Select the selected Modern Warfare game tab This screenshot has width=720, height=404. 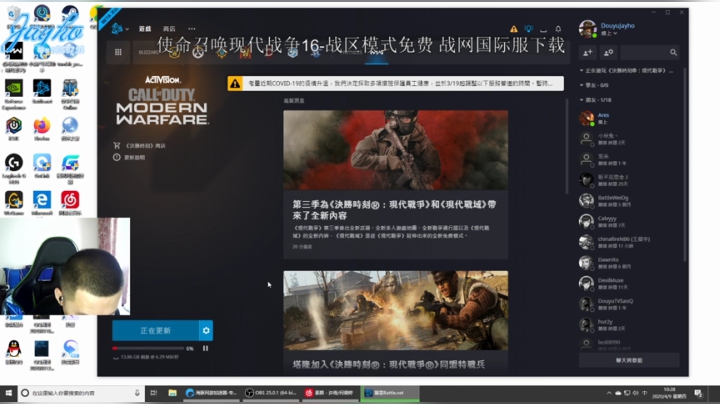click(x=377, y=53)
